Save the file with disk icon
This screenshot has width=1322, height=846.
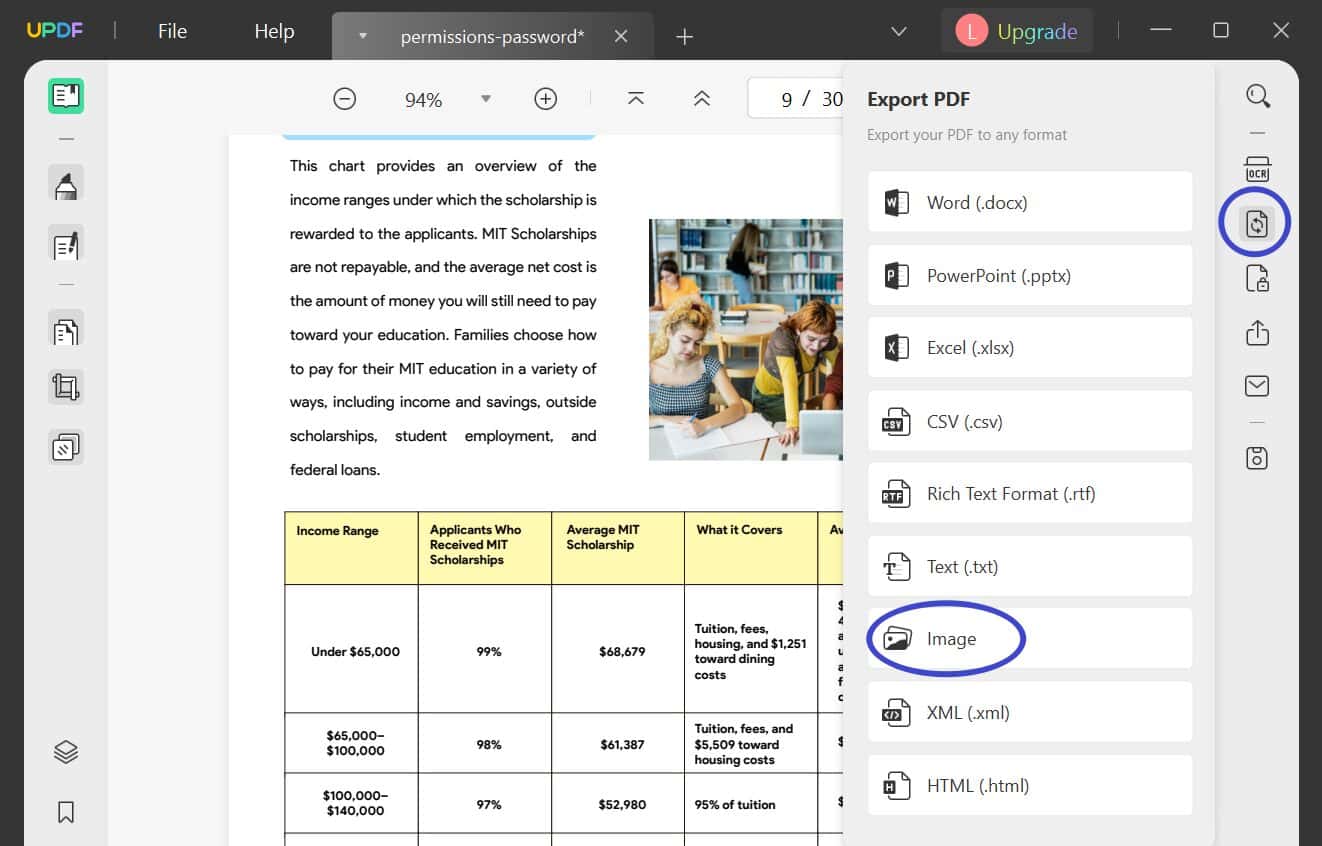click(1258, 458)
